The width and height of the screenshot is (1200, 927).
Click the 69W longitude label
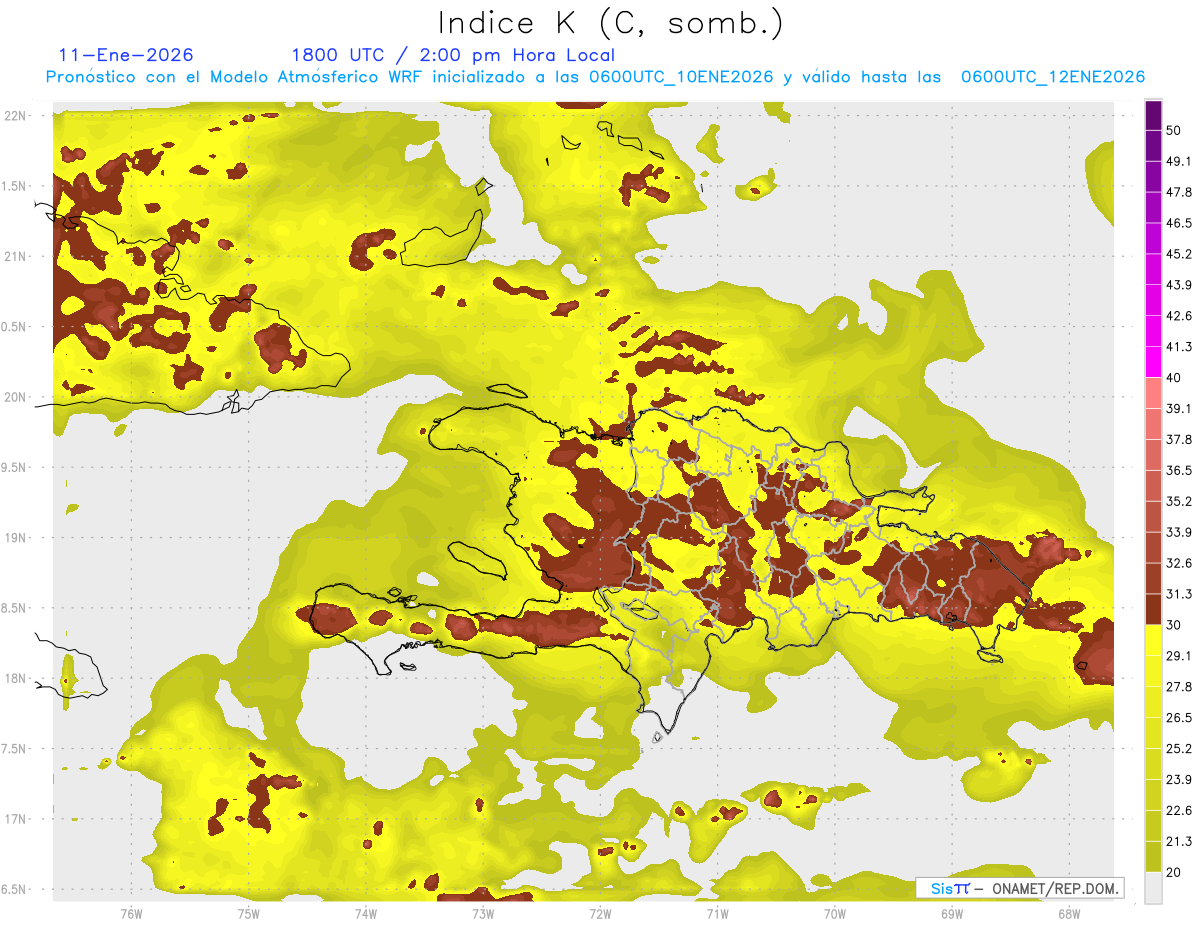click(952, 913)
